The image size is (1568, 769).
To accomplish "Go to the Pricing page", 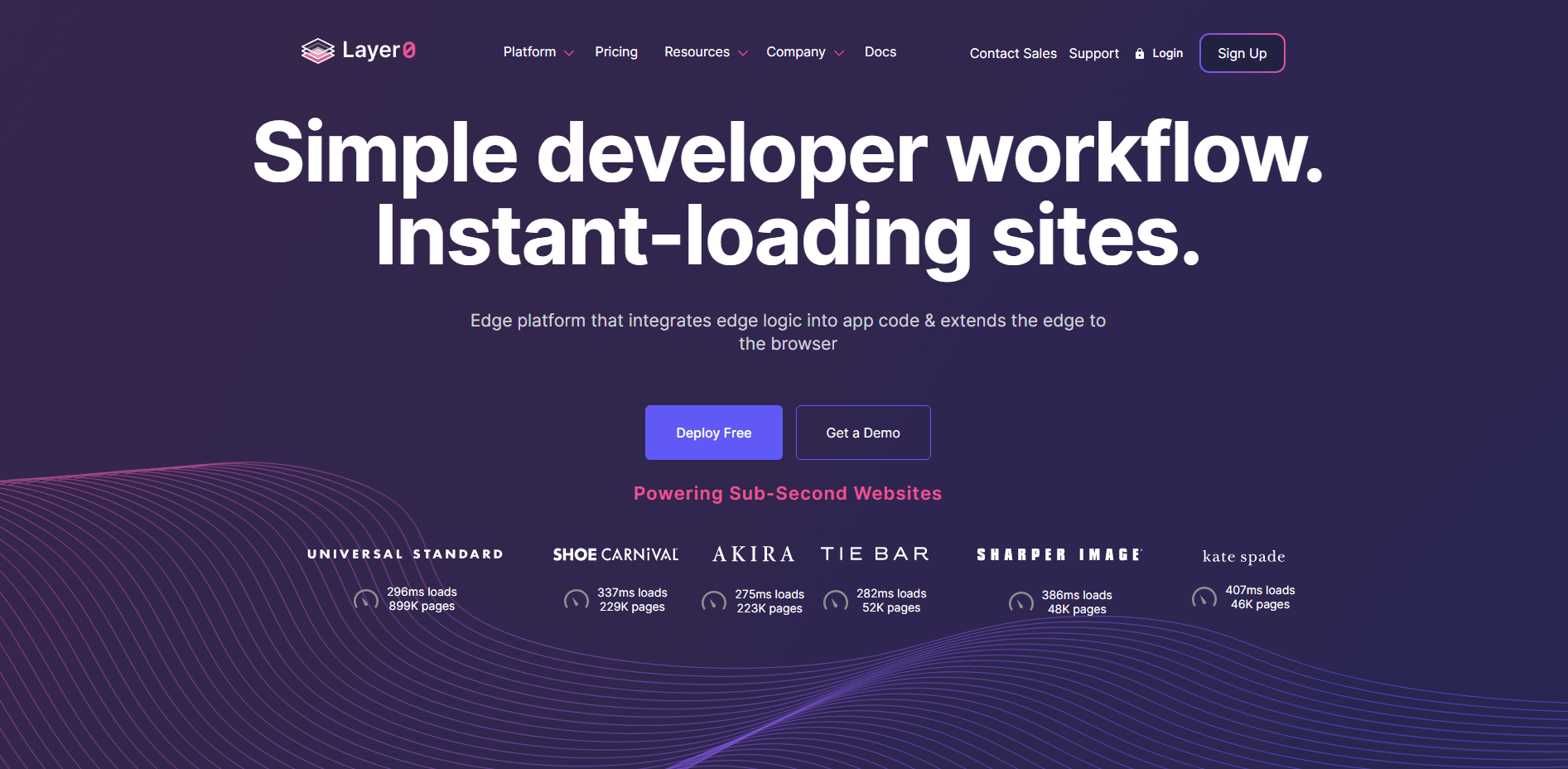I will tap(616, 52).
